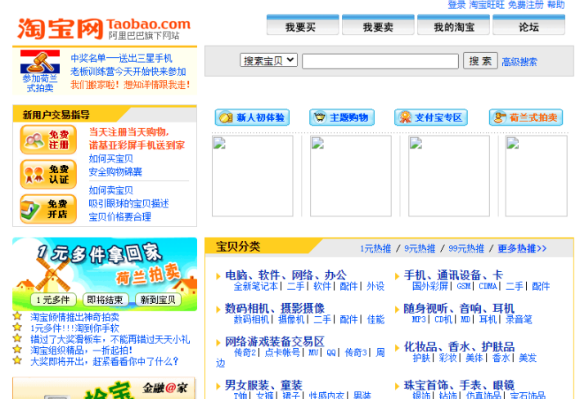
Task: Open 1元多件!!!淘到你手软 link
Action: pyautogui.click(x=75, y=328)
